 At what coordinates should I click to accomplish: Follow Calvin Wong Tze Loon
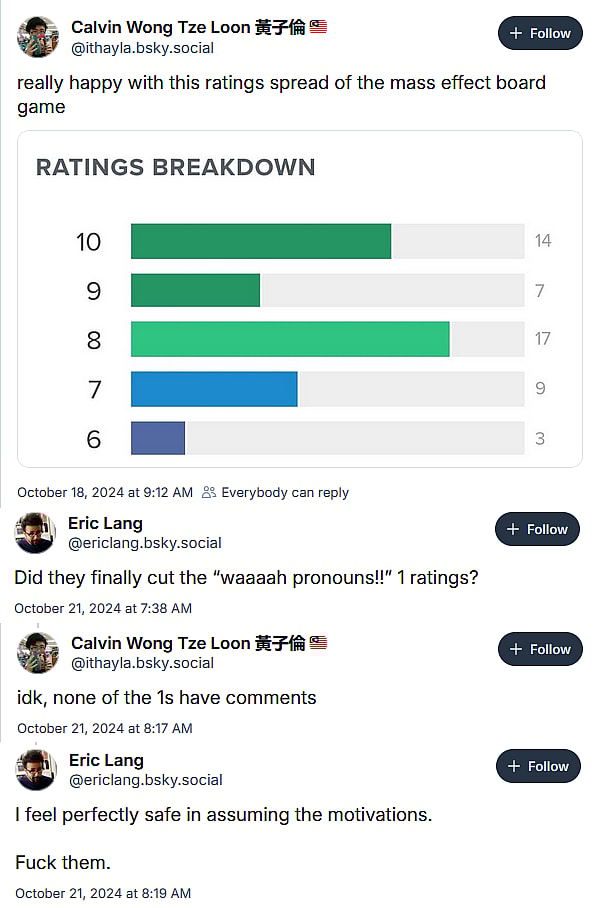540,32
